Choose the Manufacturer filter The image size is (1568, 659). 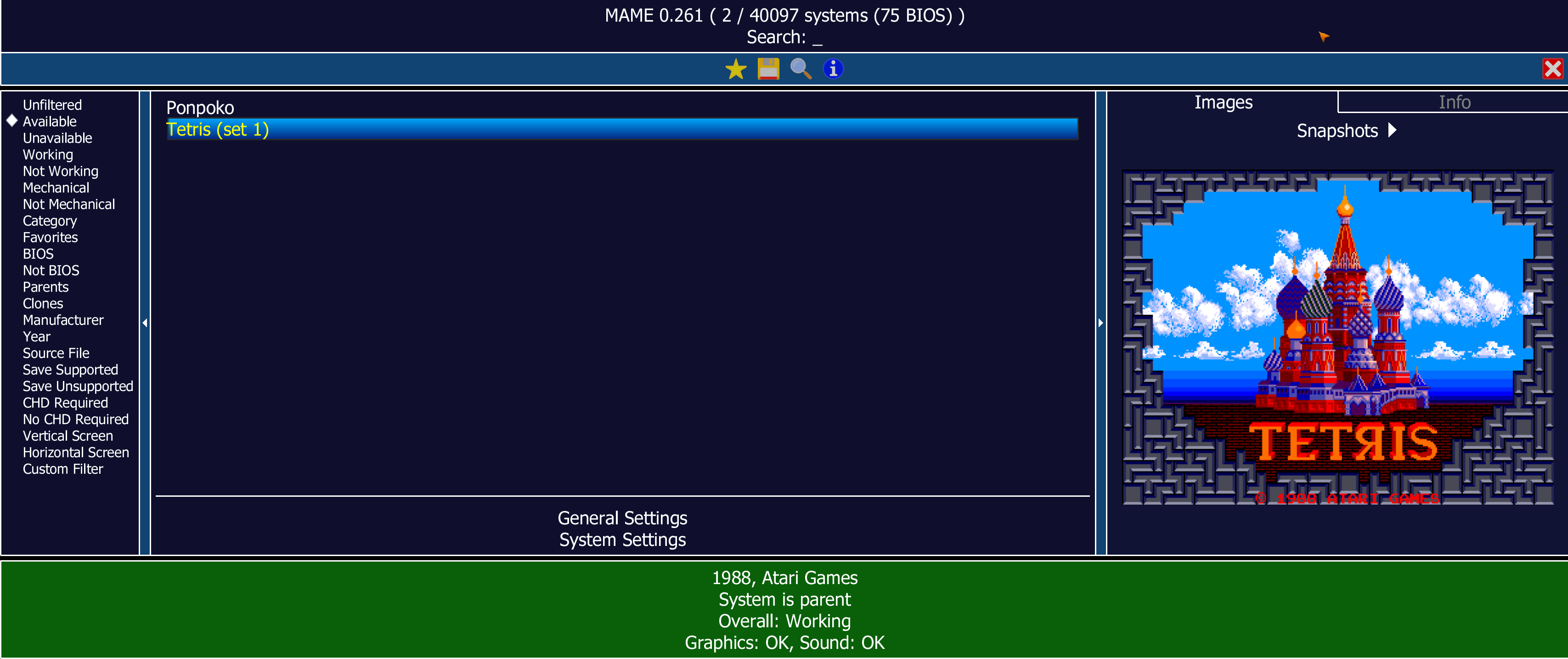coord(63,320)
